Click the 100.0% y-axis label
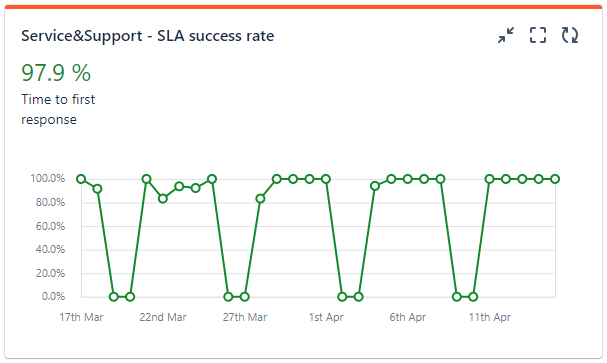The width and height of the screenshot is (607, 363). (x=48, y=178)
